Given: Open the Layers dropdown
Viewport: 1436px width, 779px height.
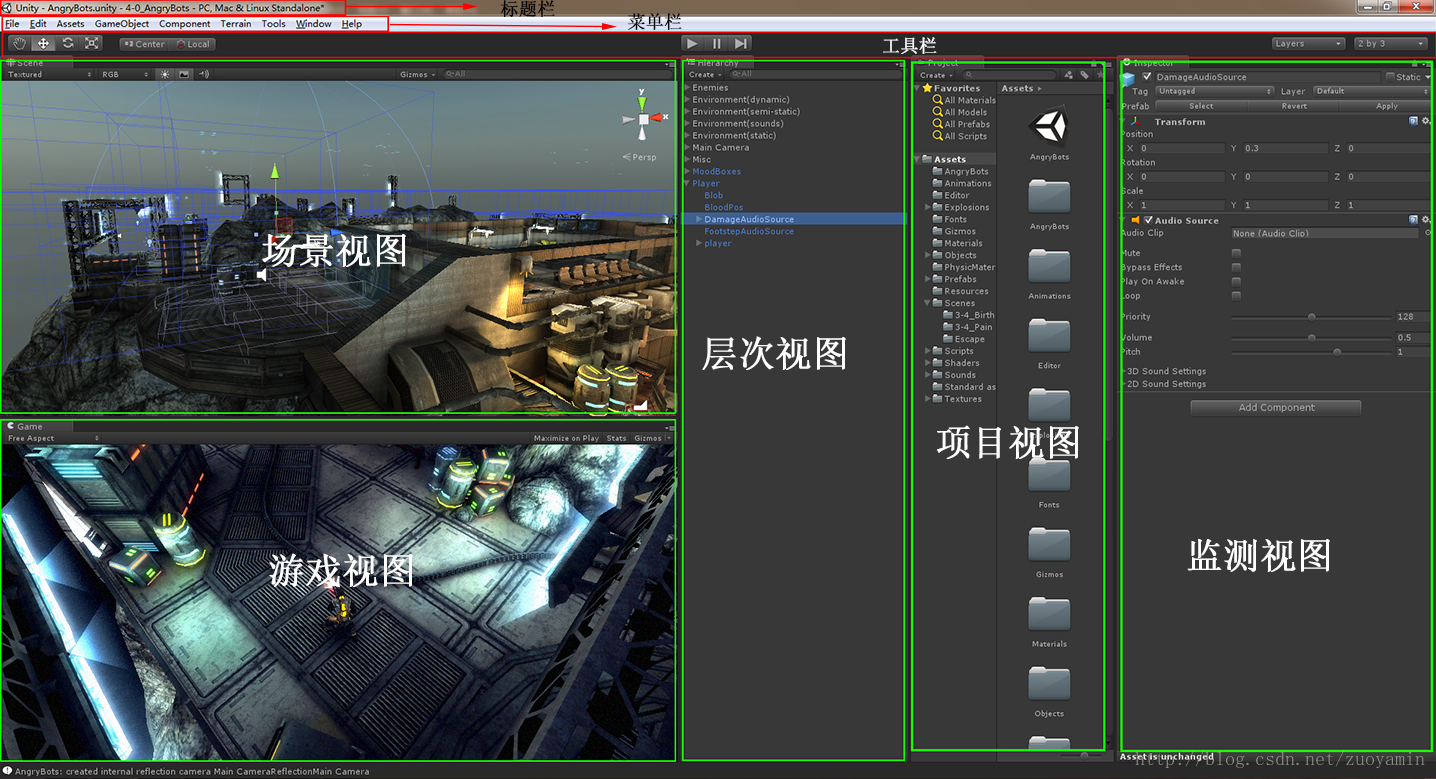Looking at the screenshot, I should tap(1309, 44).
